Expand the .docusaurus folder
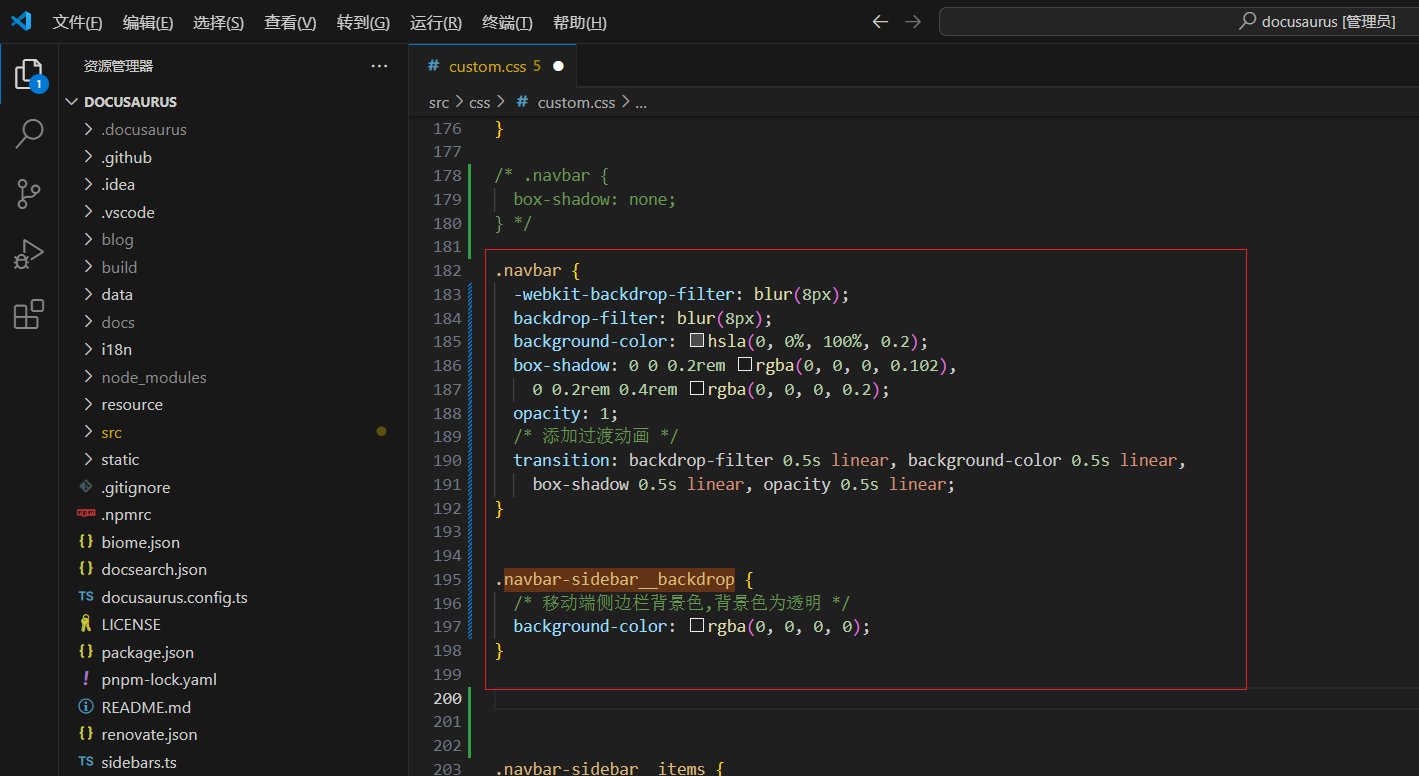 88,129
